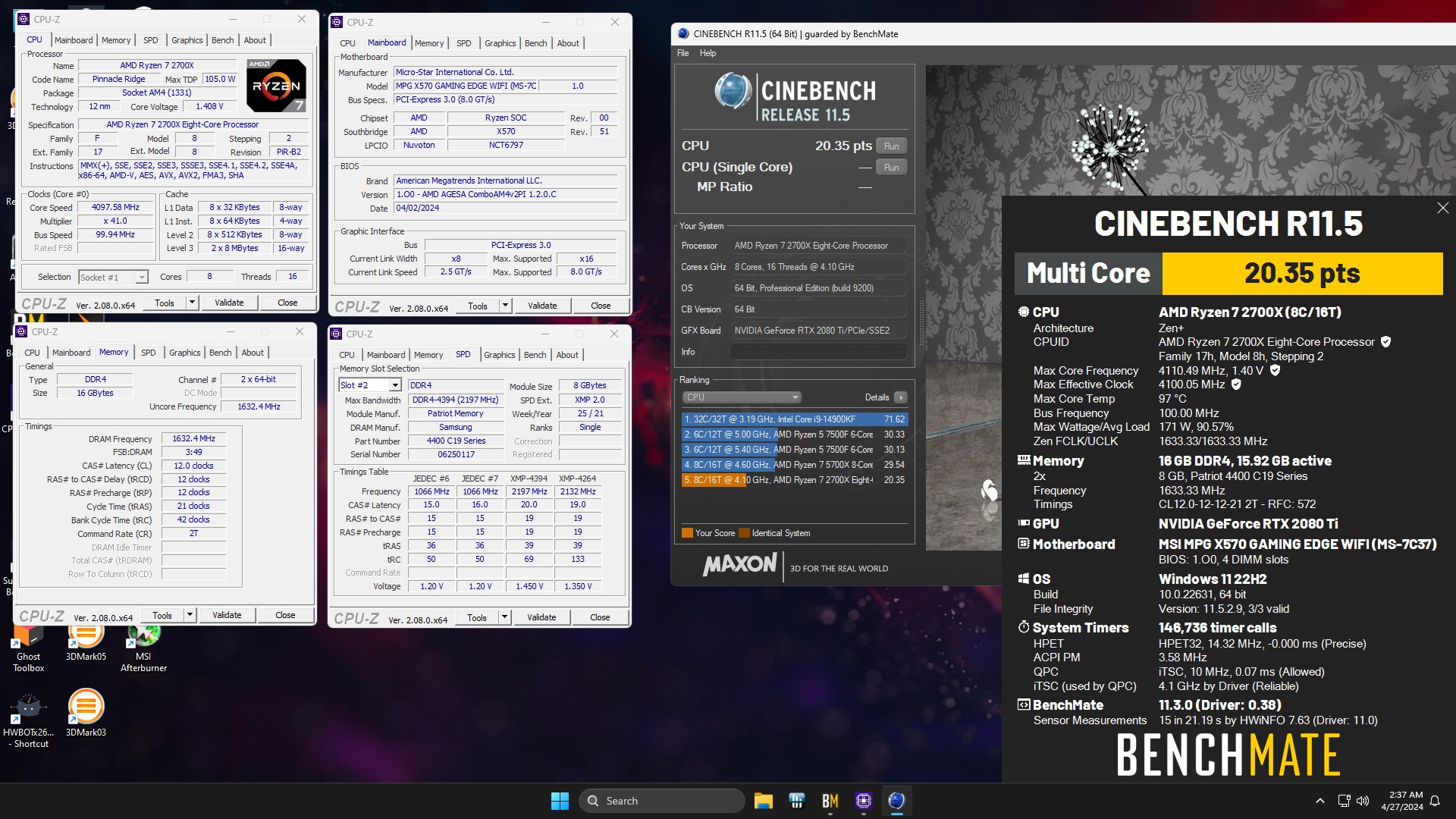Click the CPU-Z title icon of the Mainboard window
Screen dimensions: 1456x819
pyautogui.click(x=337, y=22)
